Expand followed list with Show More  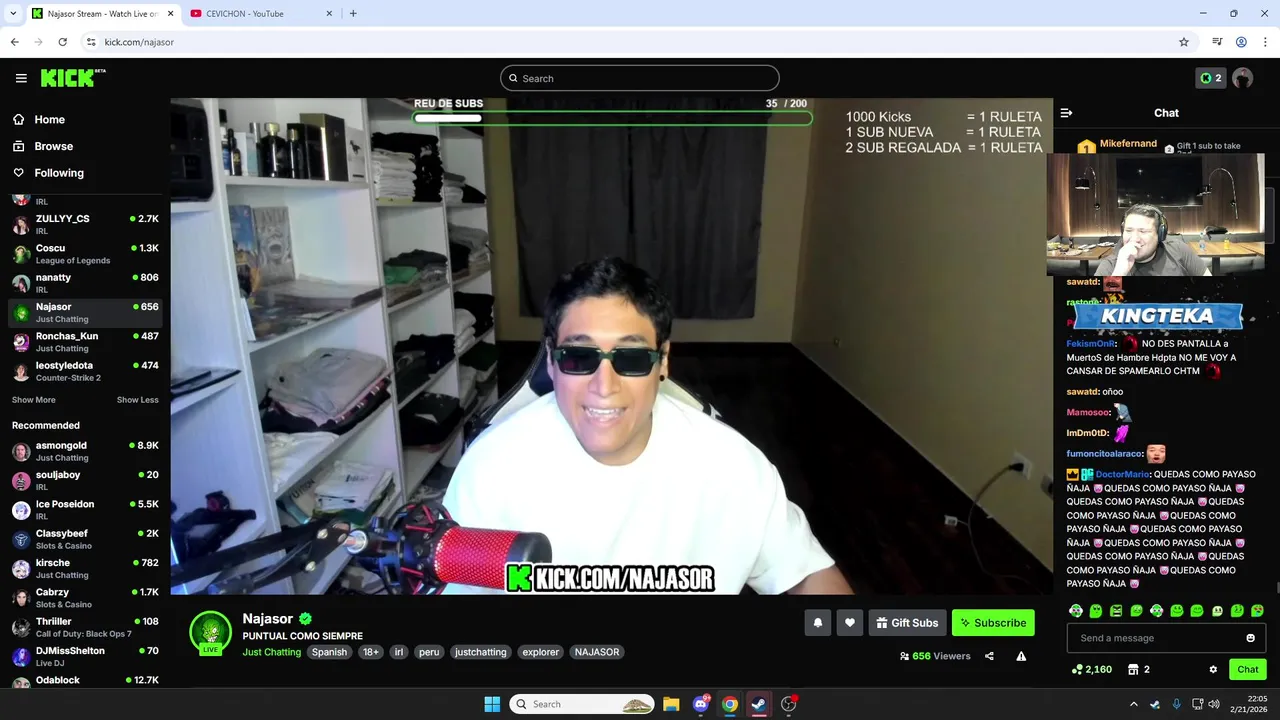[x=34, y=400]
